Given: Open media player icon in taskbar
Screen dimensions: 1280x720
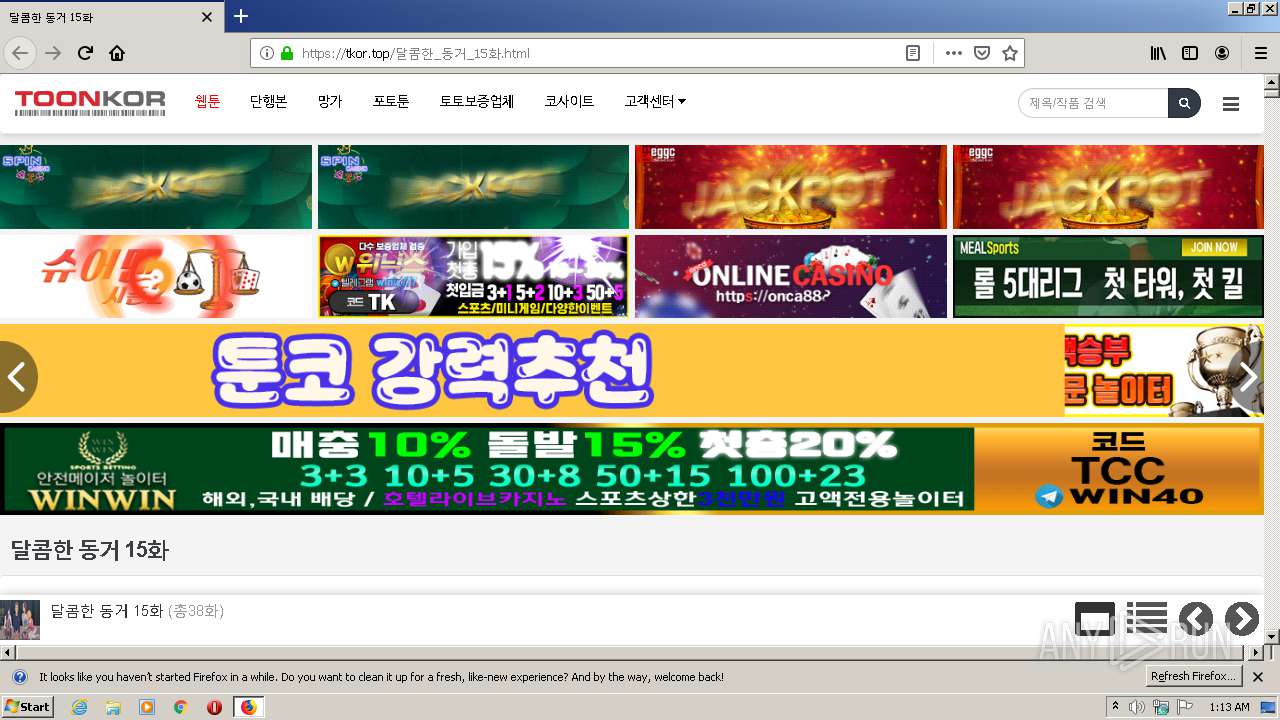Looking at the screenshot, I should click(x=147, y=707).
